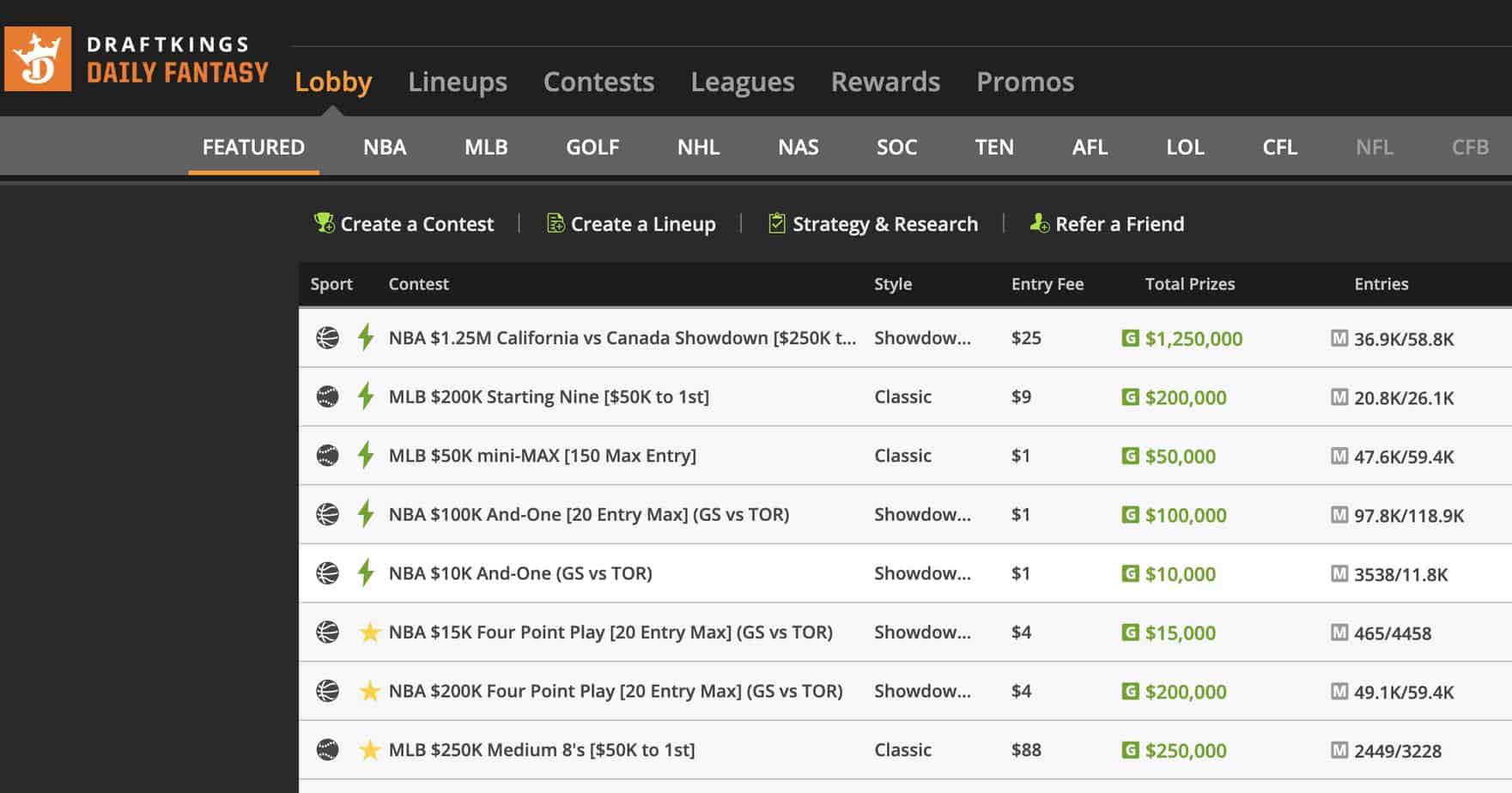Sort by the Style column header

click(x=893, y=284)
